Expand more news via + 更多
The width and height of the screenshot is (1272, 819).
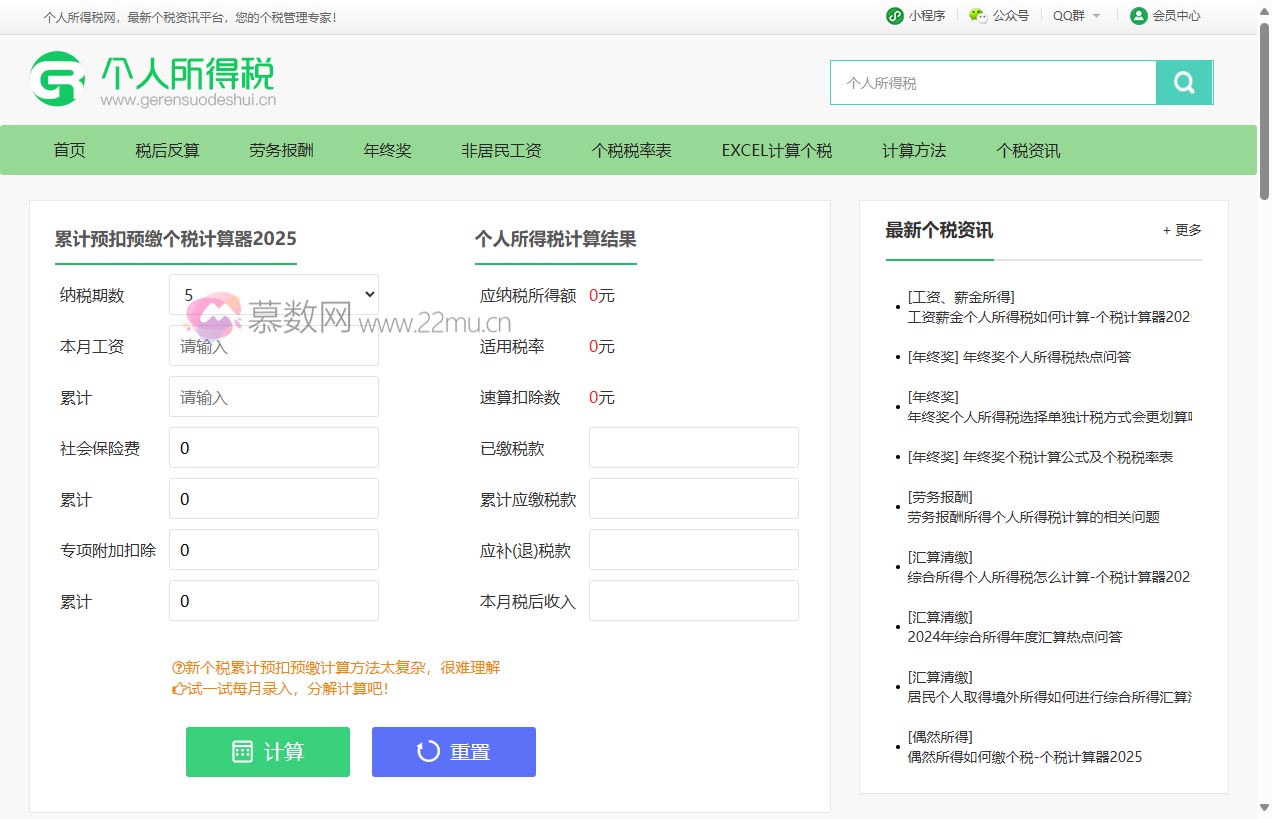click(1181, 230)
